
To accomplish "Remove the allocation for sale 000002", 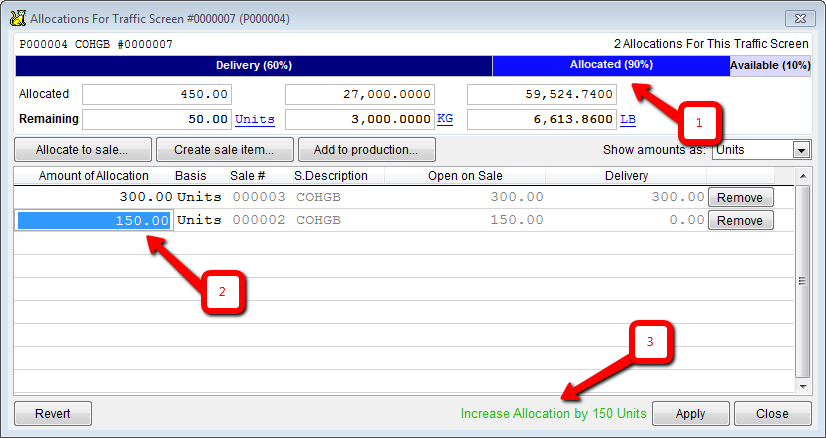I will point(740,220).
